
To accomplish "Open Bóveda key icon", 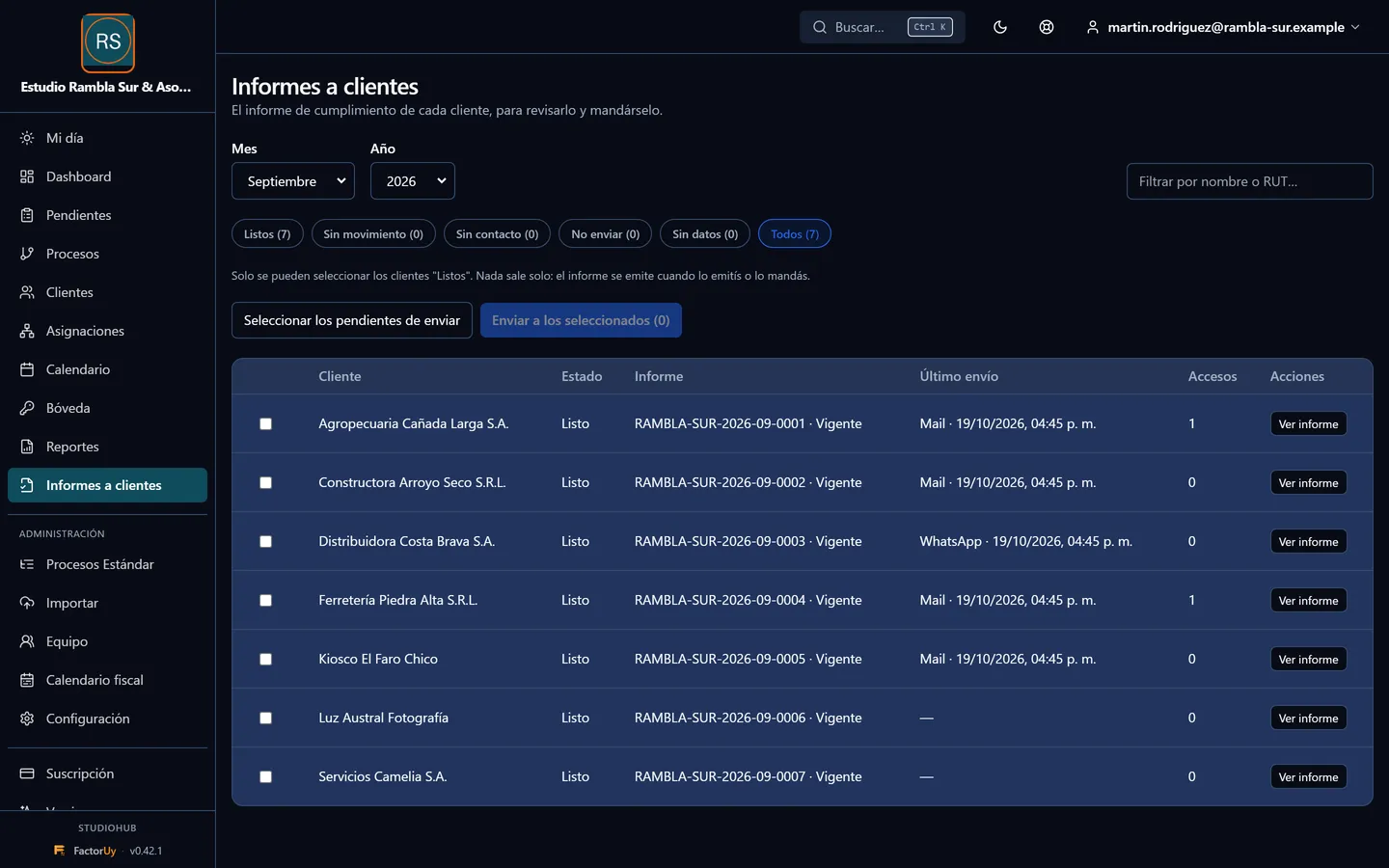I will [27, 408].
